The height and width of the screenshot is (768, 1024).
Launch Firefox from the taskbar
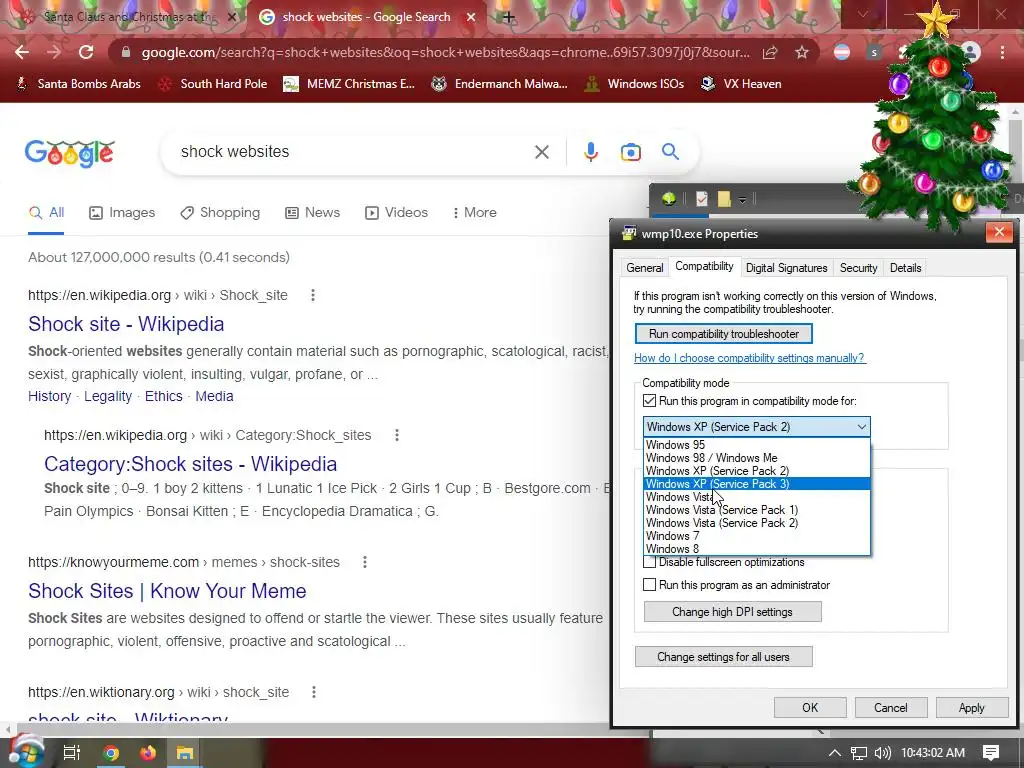pyautogui.click(x=148, y=753)
